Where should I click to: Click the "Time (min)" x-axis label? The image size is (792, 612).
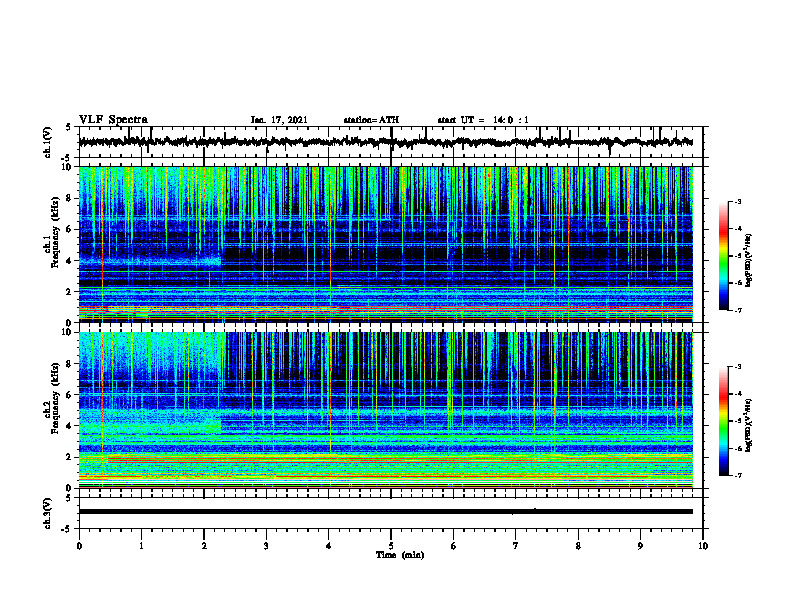coord(400,555)
